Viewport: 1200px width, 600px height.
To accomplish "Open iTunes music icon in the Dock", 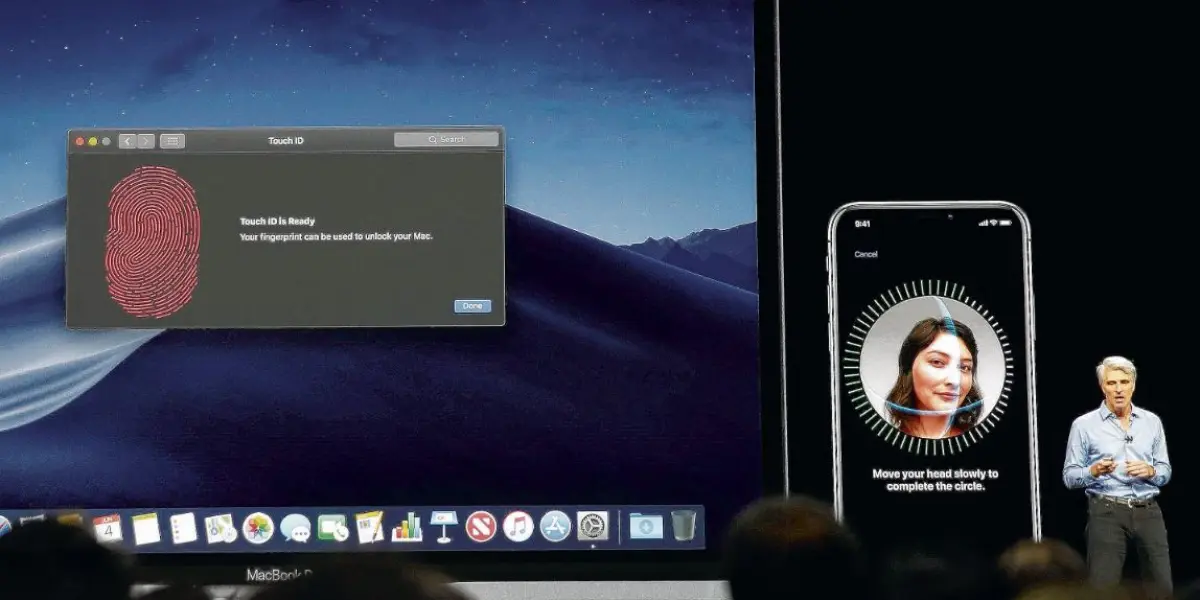I will coord(518,526).
